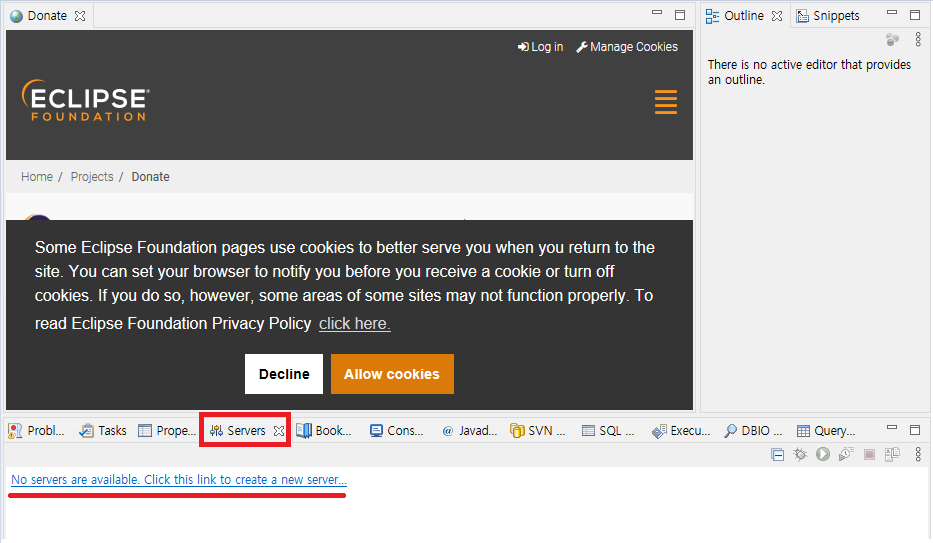Open privacy policy 'click here' link
Image resolution: width=933 pixels, height=543 pixels.
355,324
